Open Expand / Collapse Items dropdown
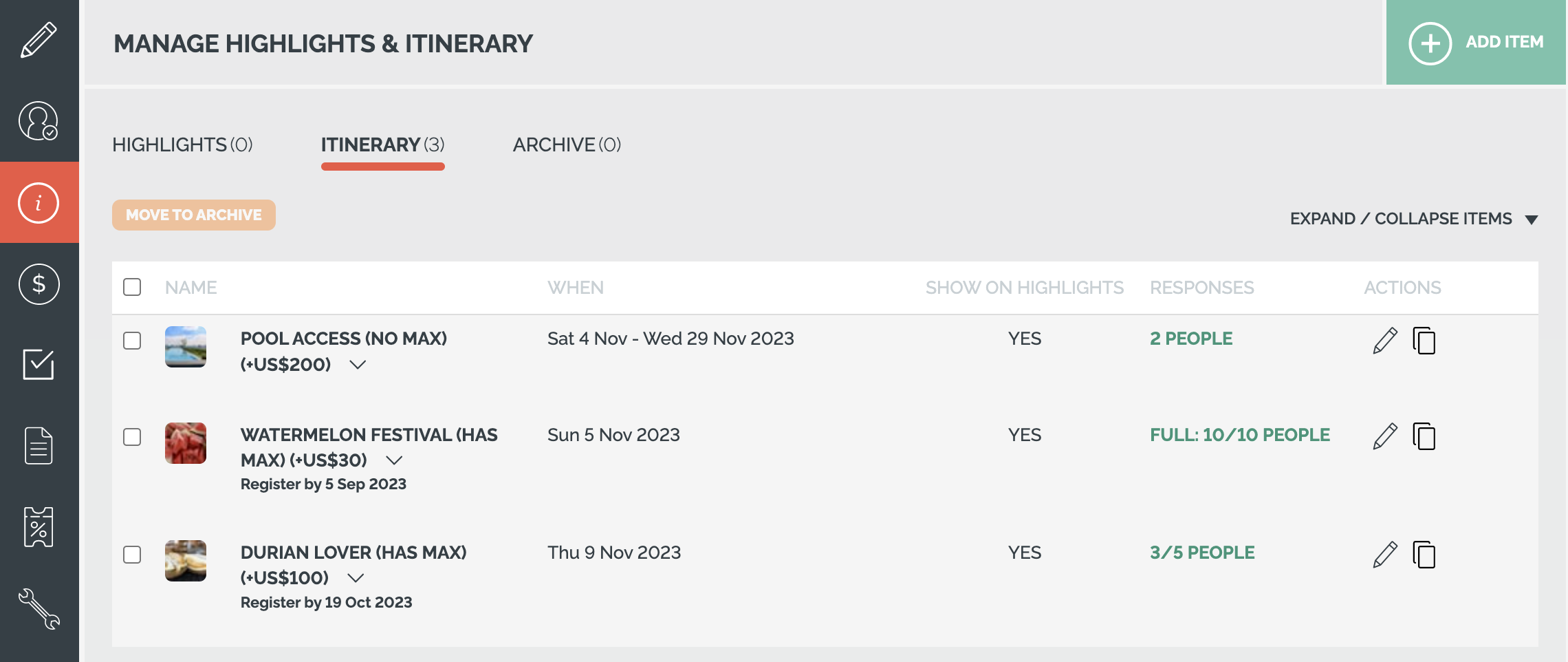The image size is (1568, 662). [x=1414, y=219]
